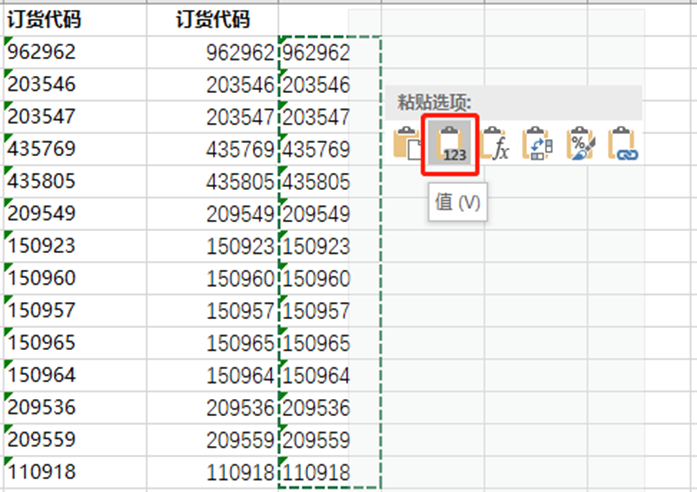Click right-aligned middle-column cell 209549

point(212,213)
